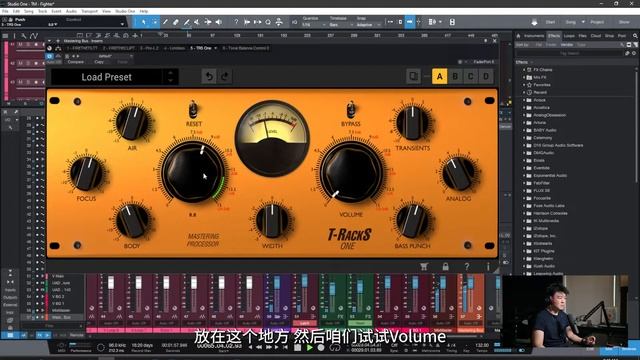The image size is (640, 360).
Task: Switch to the Instruments browser tab
Action: coord(534,36)
